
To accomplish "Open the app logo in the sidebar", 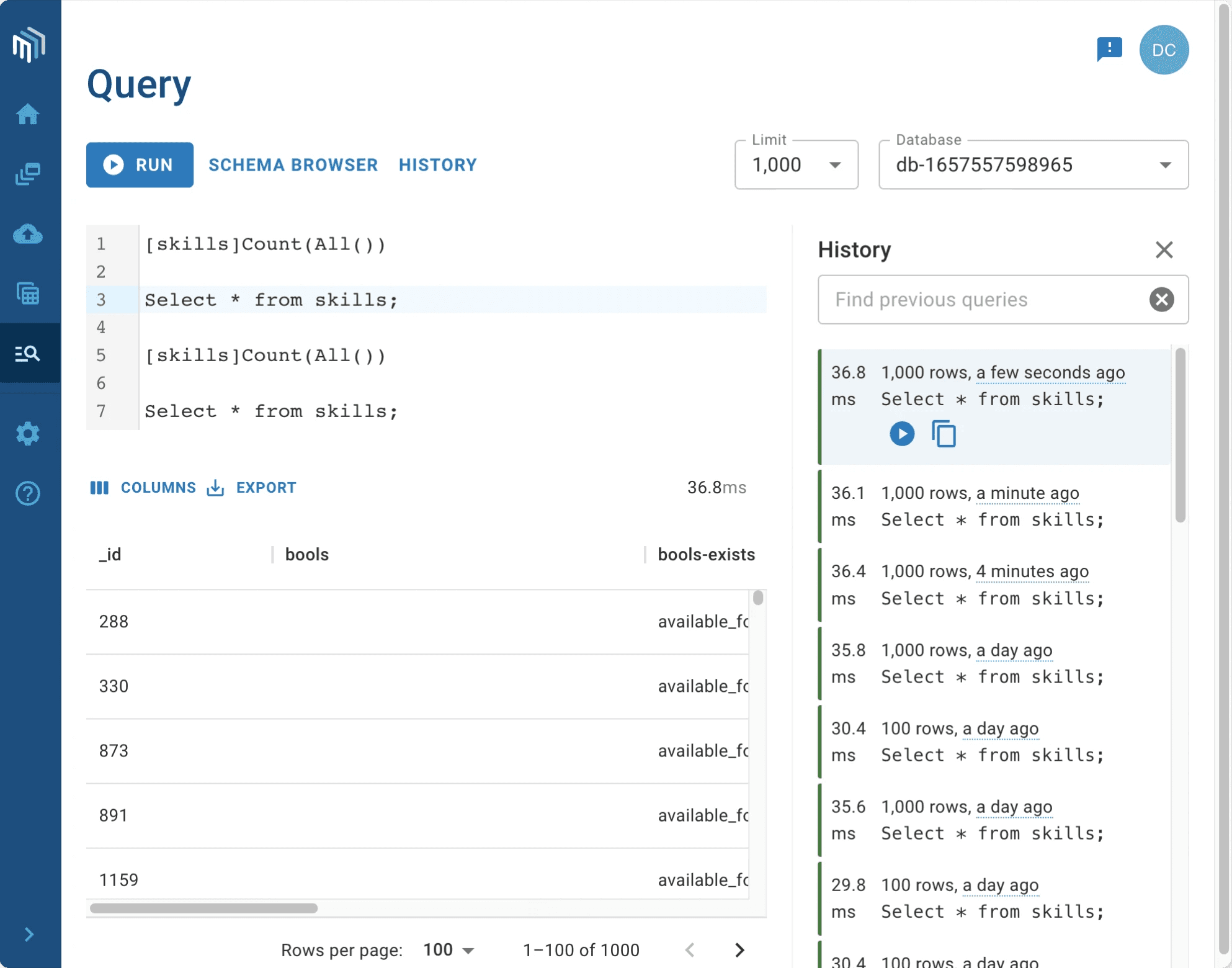I will pyautogui.click(x=29, y=45).
